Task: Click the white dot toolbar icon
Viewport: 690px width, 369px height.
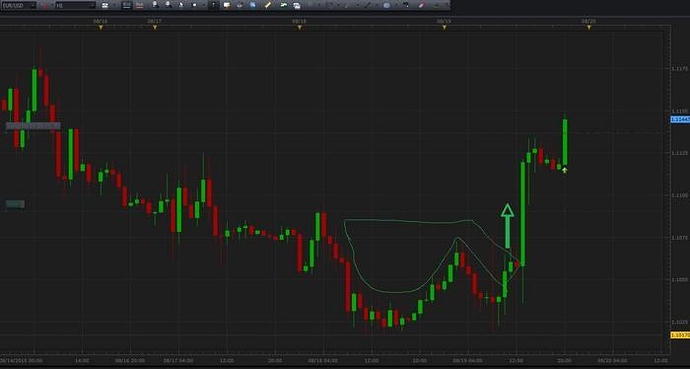Action: 195,5
